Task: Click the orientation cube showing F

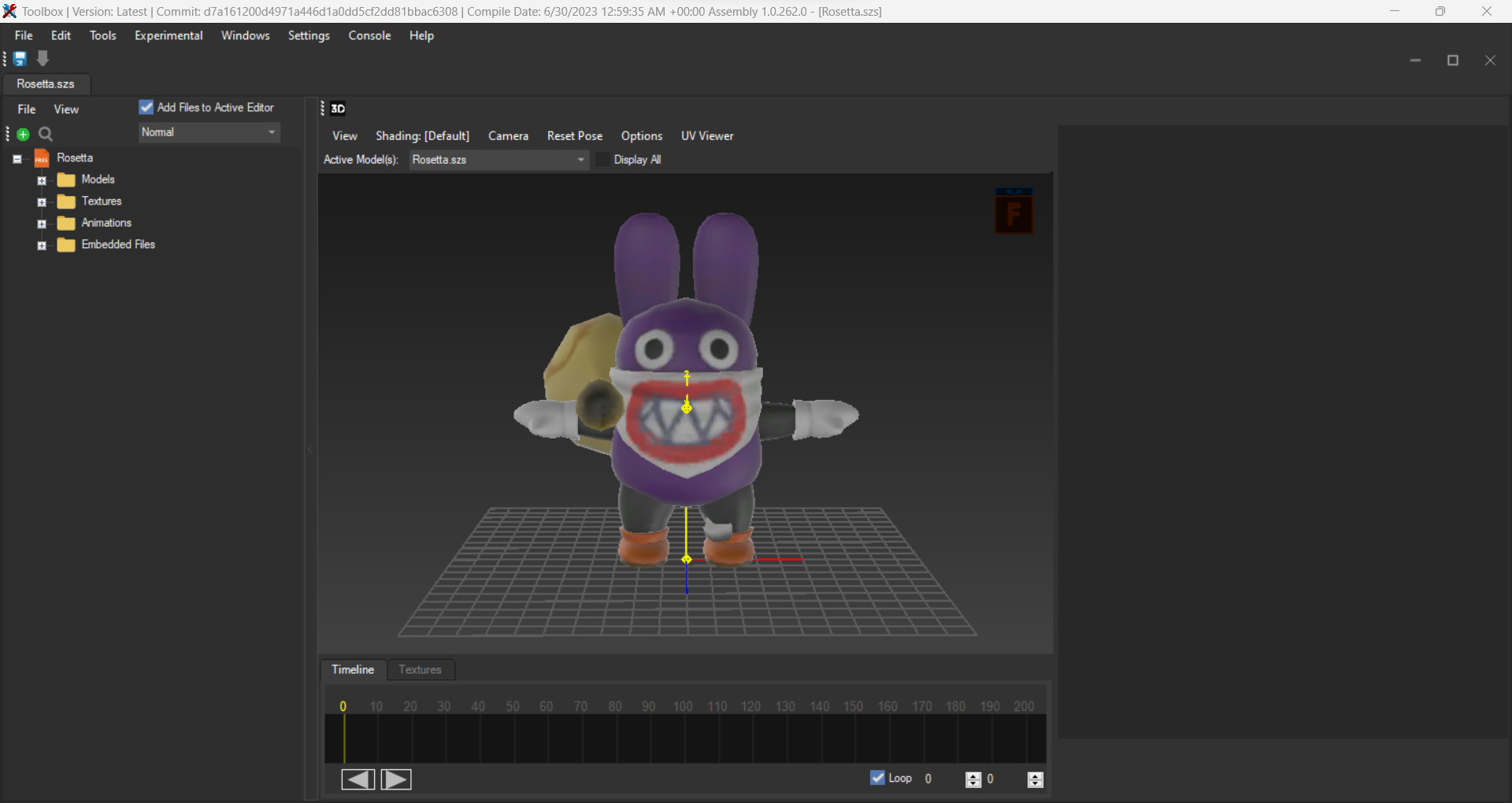Action: coord(1014,210)
